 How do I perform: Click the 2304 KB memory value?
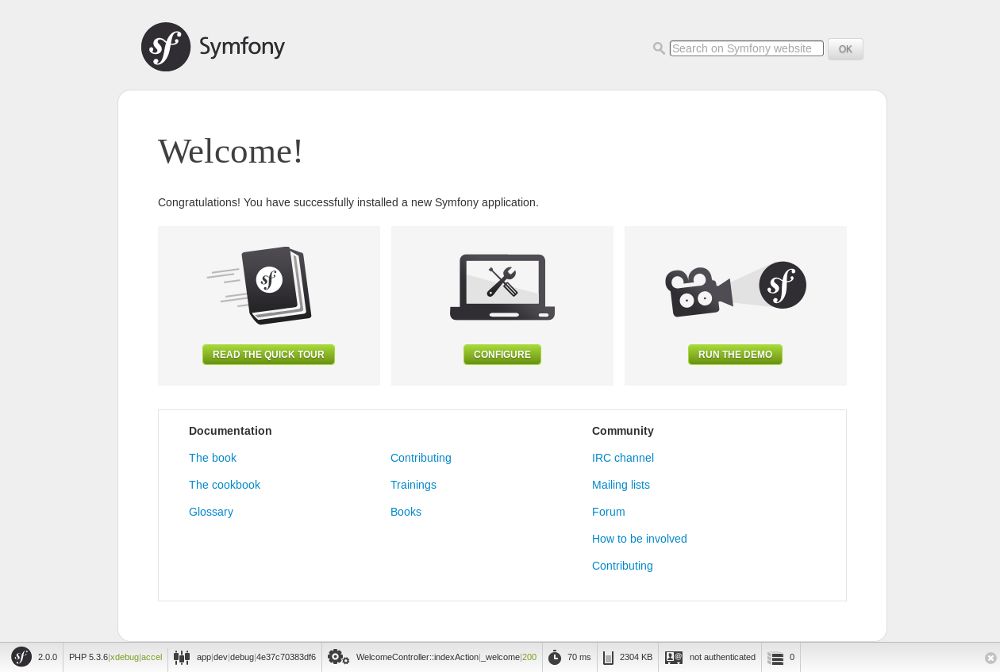pyautogui.click(x=636, y=657)
